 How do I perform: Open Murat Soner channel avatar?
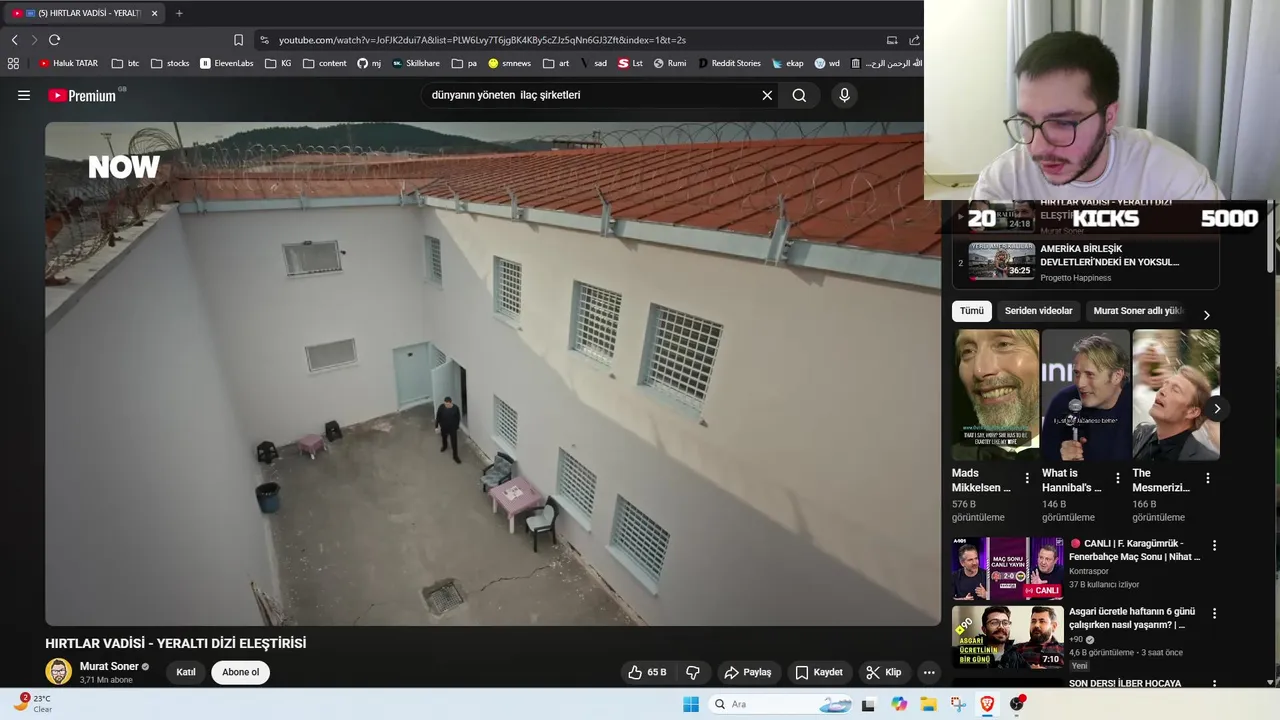coord(58,671)
